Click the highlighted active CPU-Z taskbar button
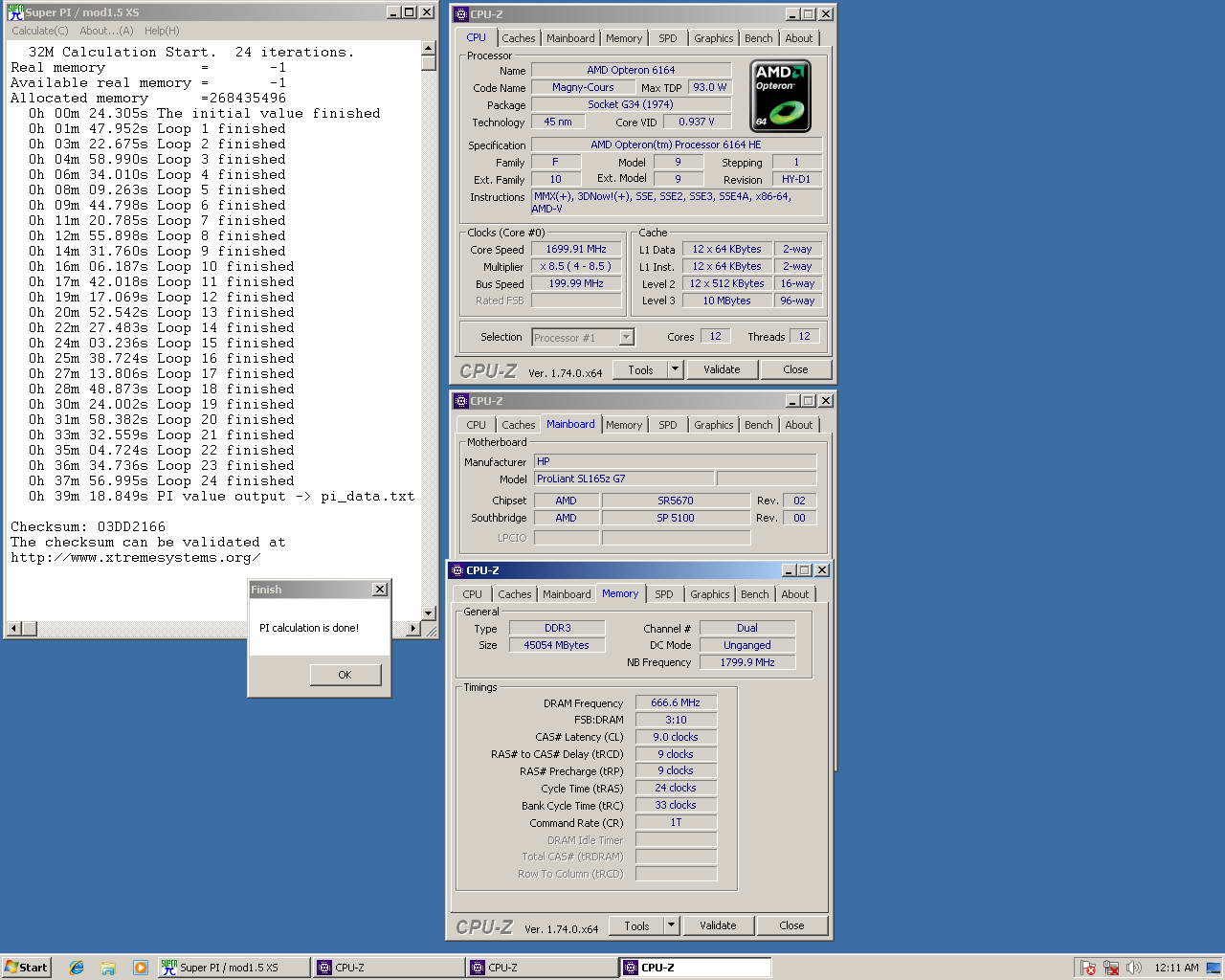 [695, 968]
